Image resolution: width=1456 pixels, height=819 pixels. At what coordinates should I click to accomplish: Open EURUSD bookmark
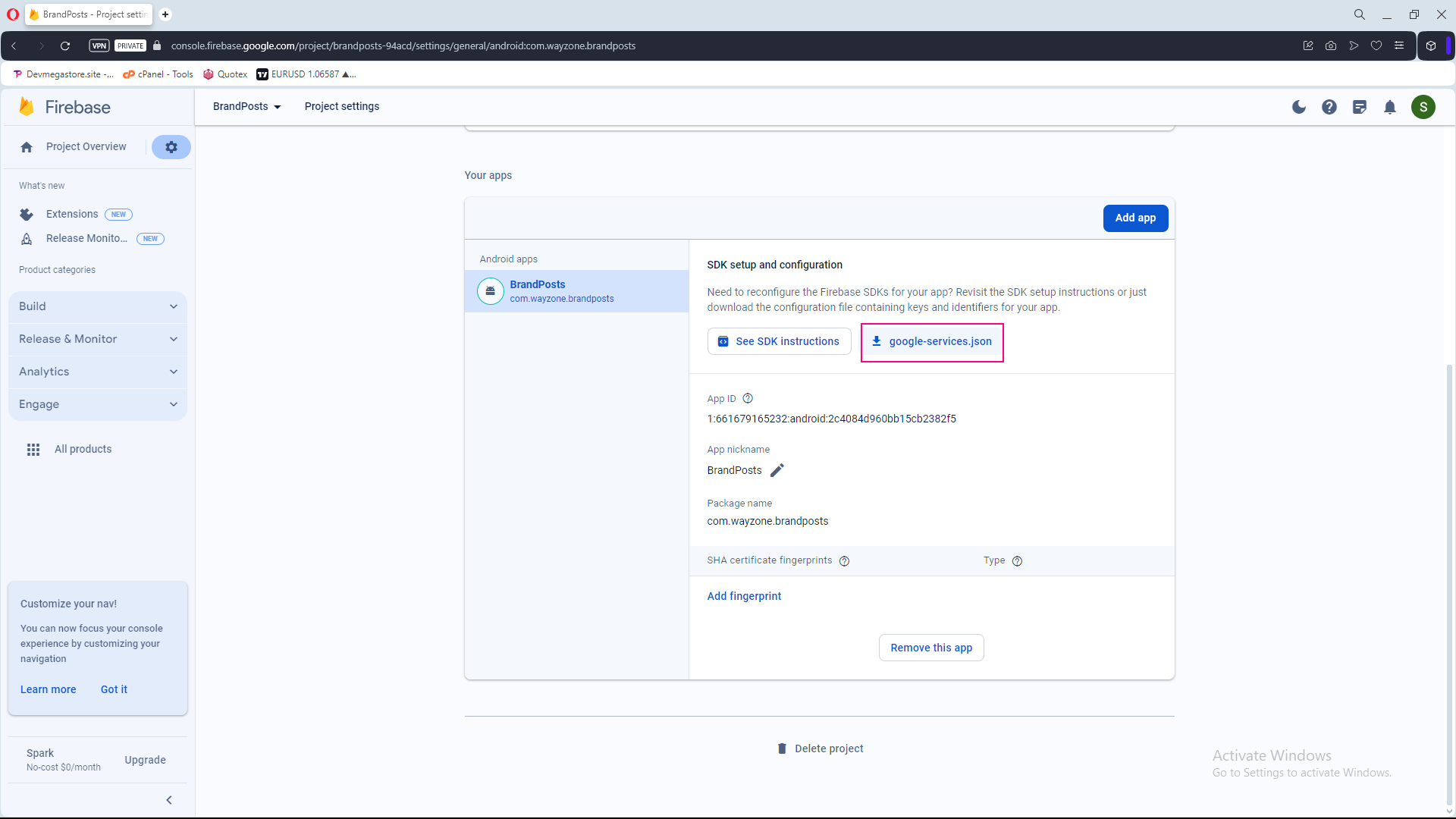click(306, 74)
